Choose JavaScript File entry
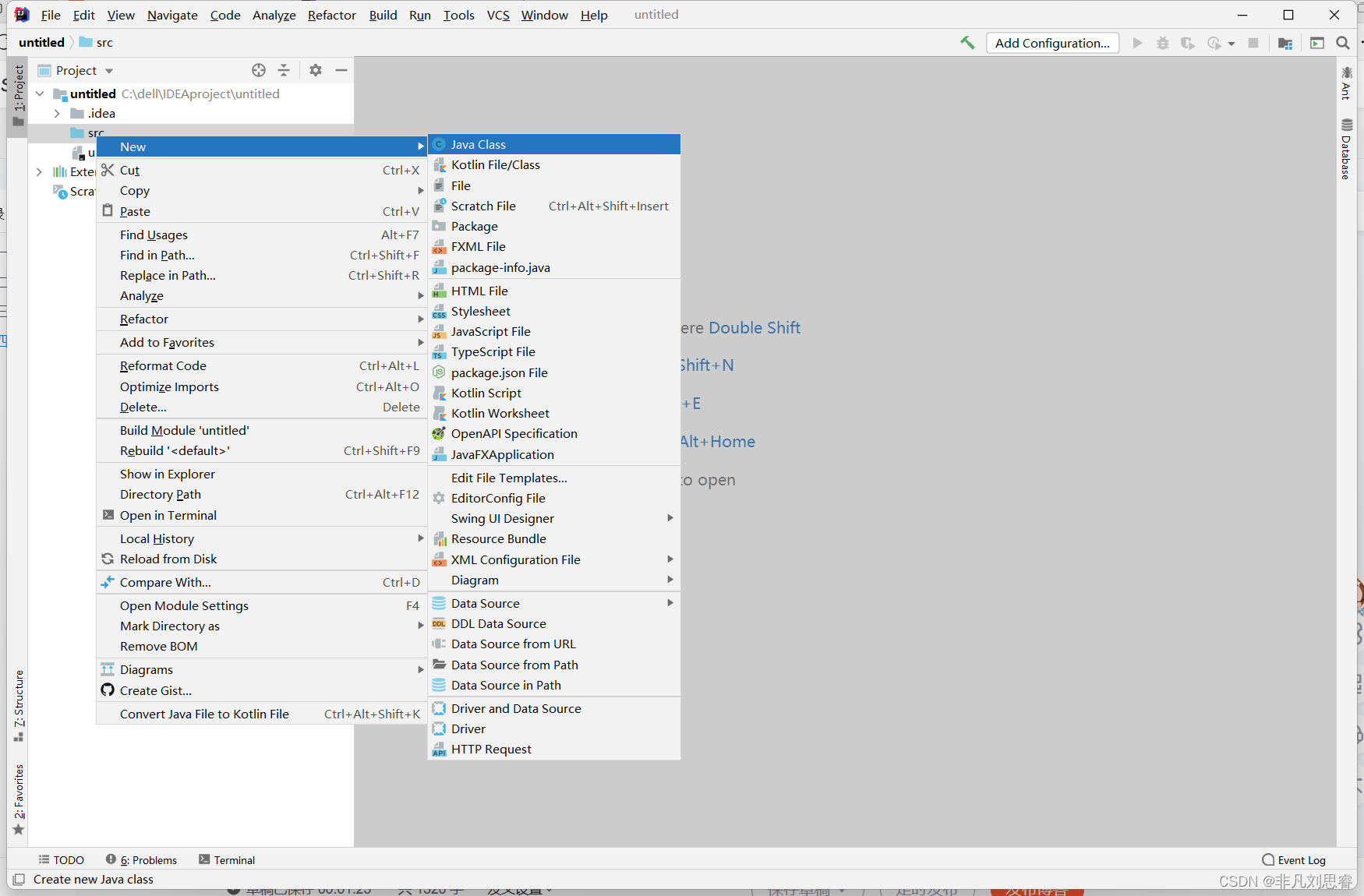The height and width of the screenshot is (896, 1364). click(554, 331)
